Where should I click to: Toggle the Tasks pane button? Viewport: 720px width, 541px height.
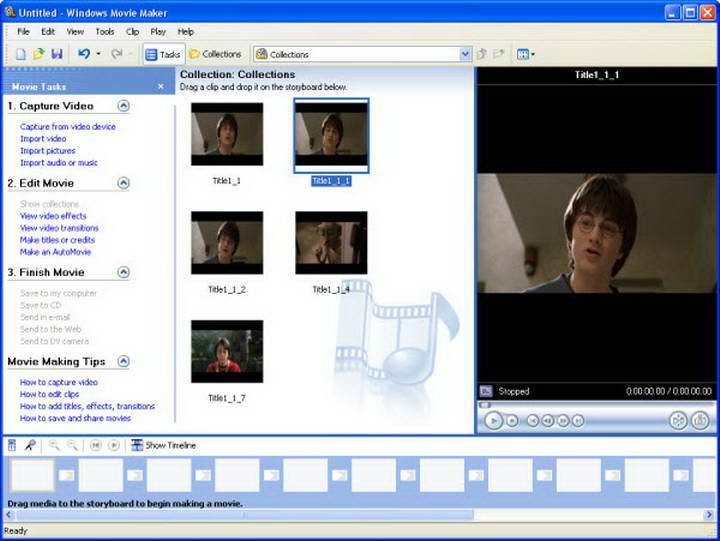tap(163, 55)
